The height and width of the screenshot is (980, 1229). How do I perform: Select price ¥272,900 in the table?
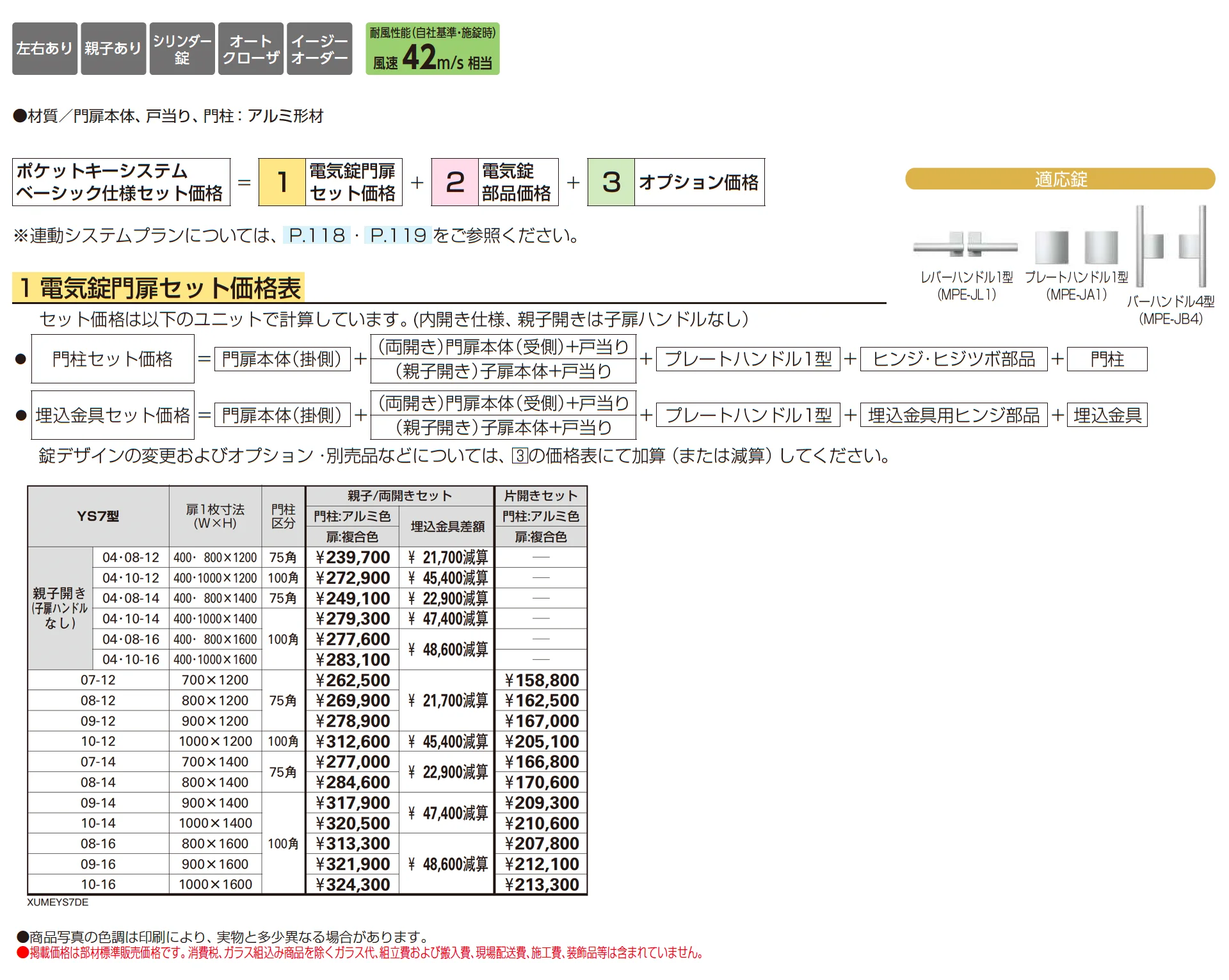click(x=353, y=578)
